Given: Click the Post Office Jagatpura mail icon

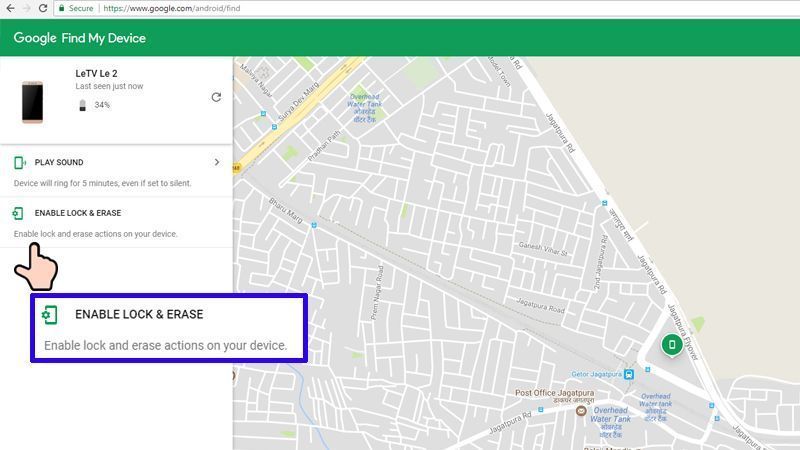Looking at the screenshot, I should [x=581, y=411].
